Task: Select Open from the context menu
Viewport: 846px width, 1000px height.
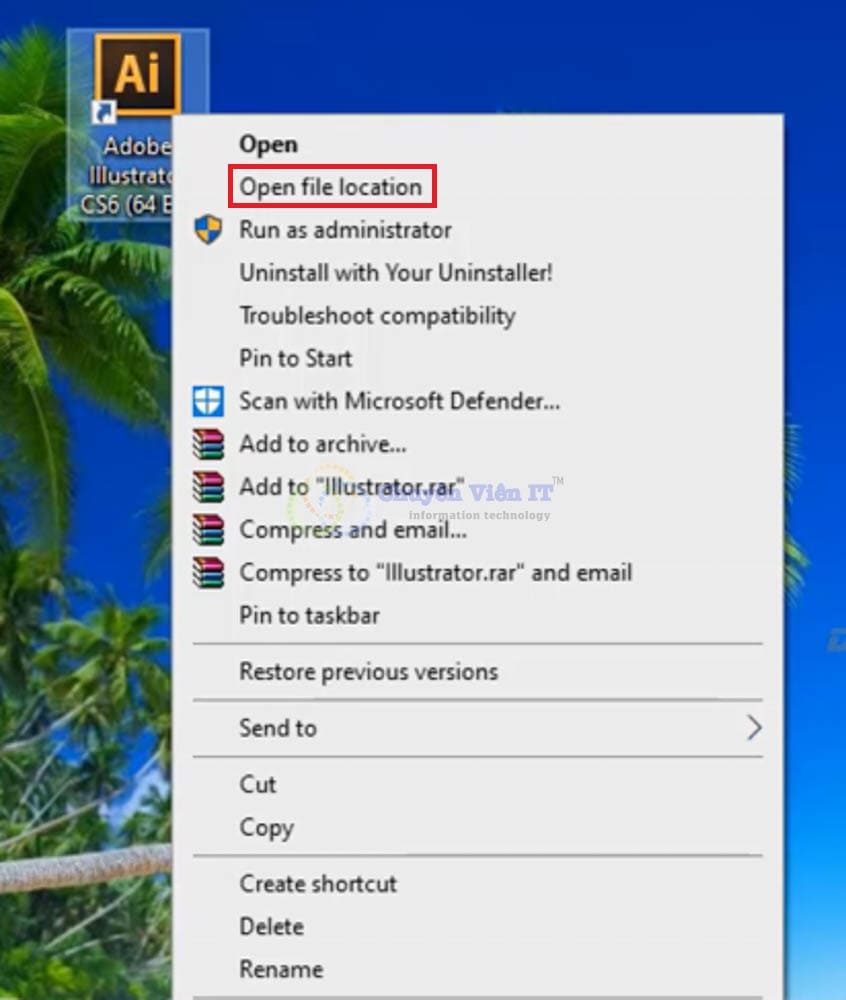Action: [x=267, y=144]
